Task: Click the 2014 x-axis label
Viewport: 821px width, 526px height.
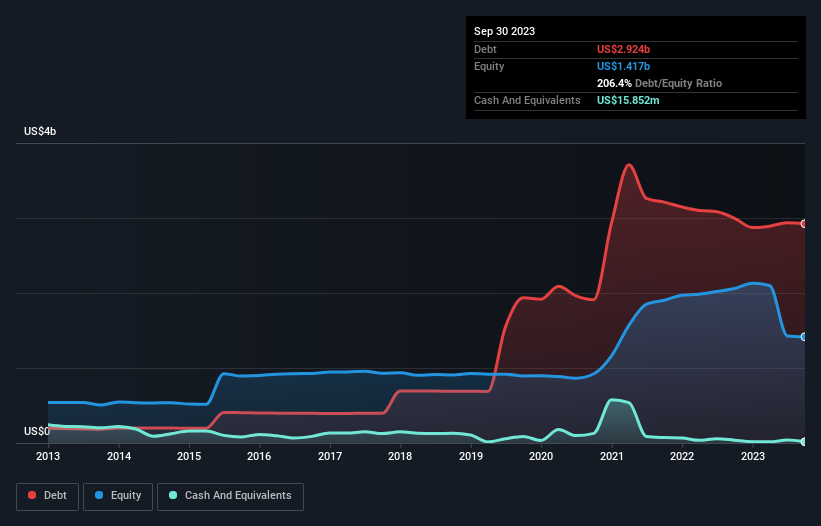Action: (x=119, y=456)
